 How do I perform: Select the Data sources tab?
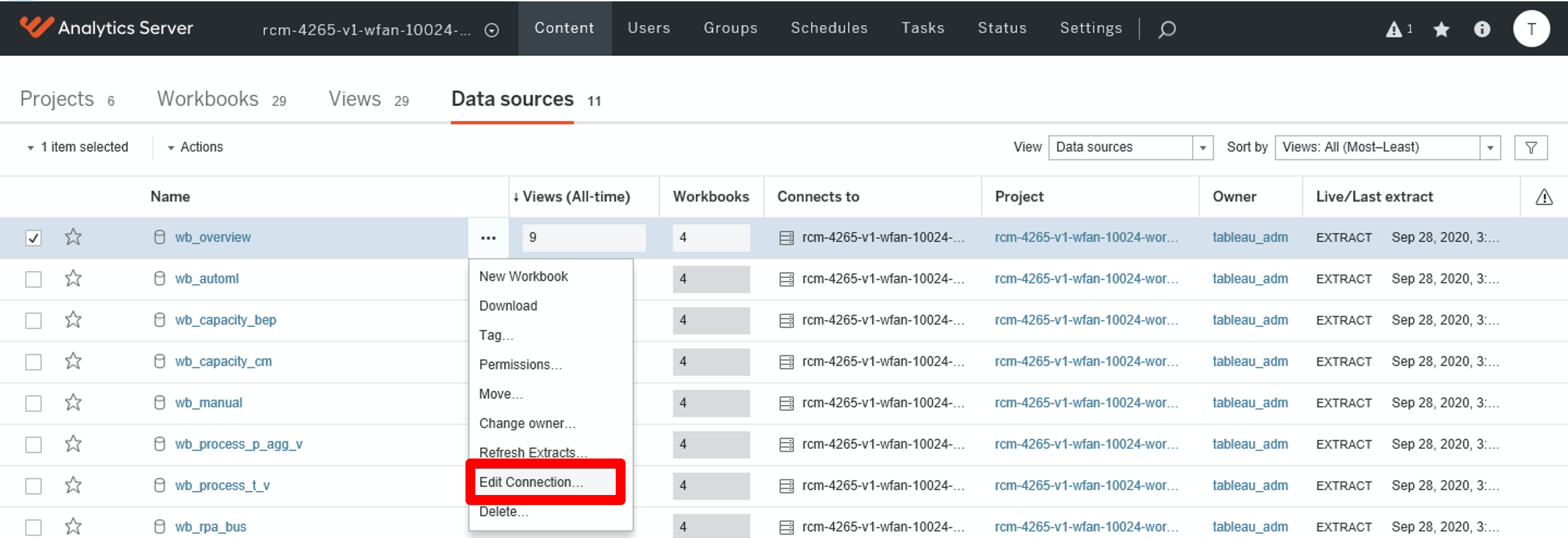[x=526, y=99]
